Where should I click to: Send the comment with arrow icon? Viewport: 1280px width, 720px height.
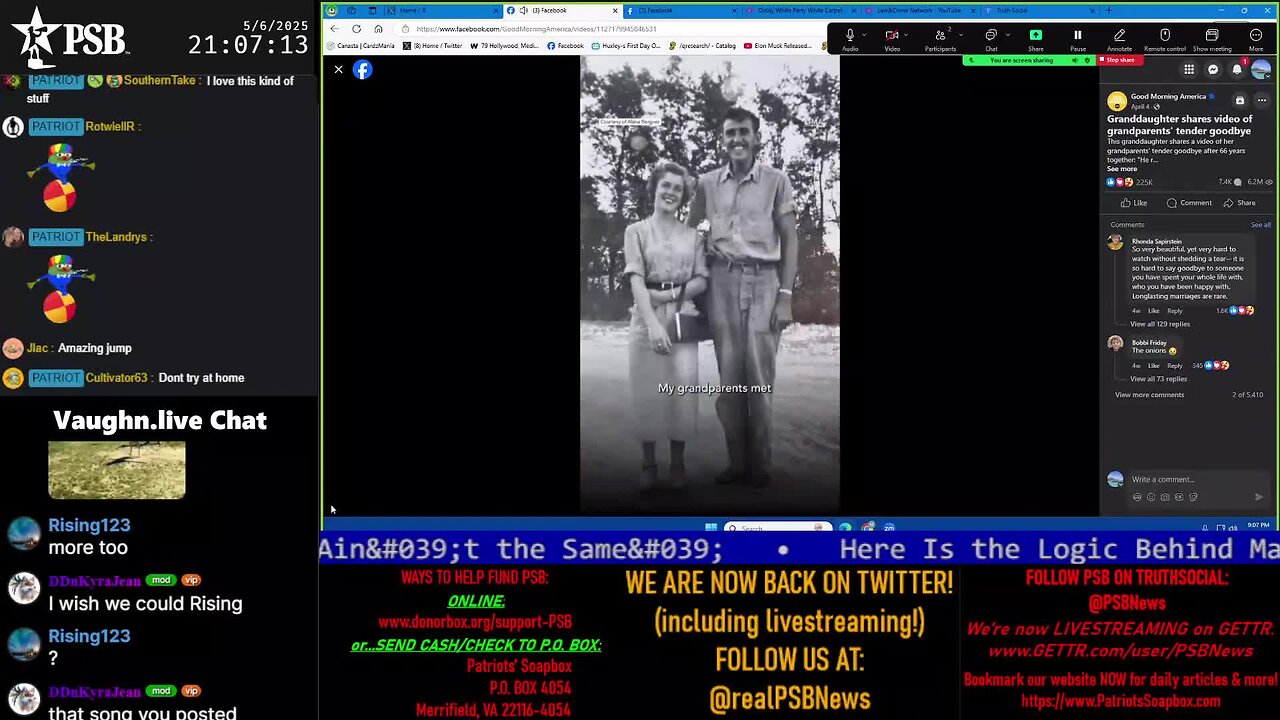click(x=1258, y=497)
